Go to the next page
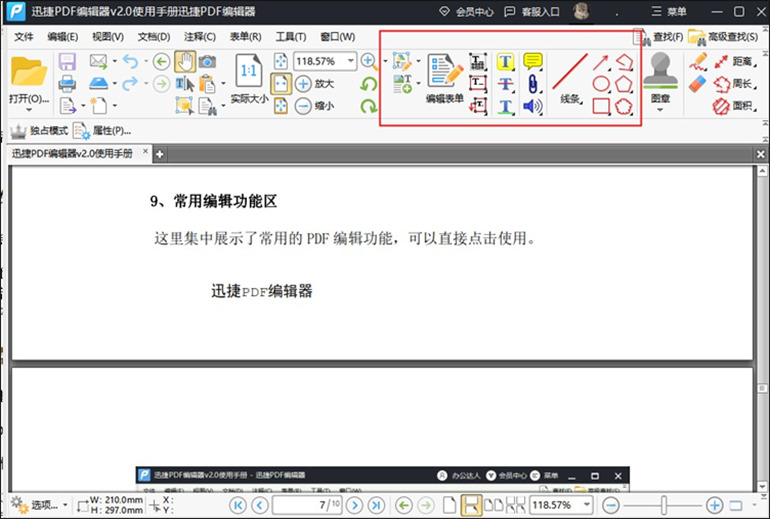Viewport: 770px width, 519px height. 355,505
